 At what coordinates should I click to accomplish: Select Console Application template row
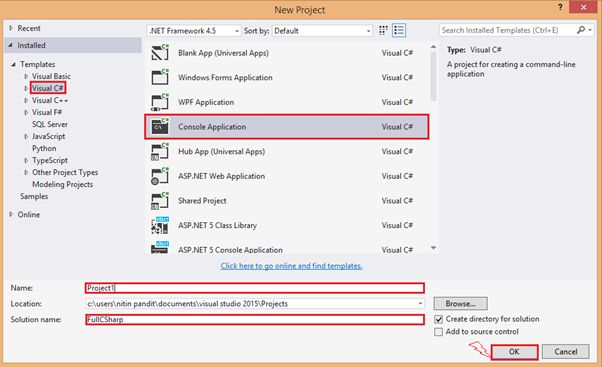pyautogui.click(x=287, y=127)
